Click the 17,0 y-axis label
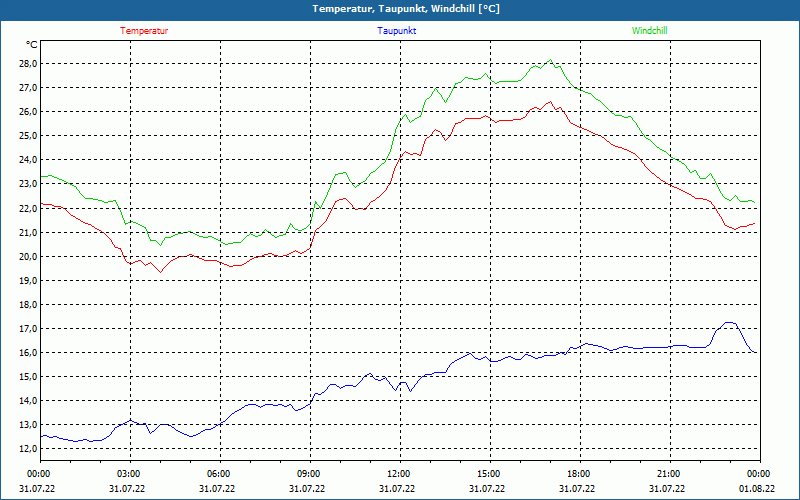The width and height of the screenshot is (800, 500). click(28, 329)
